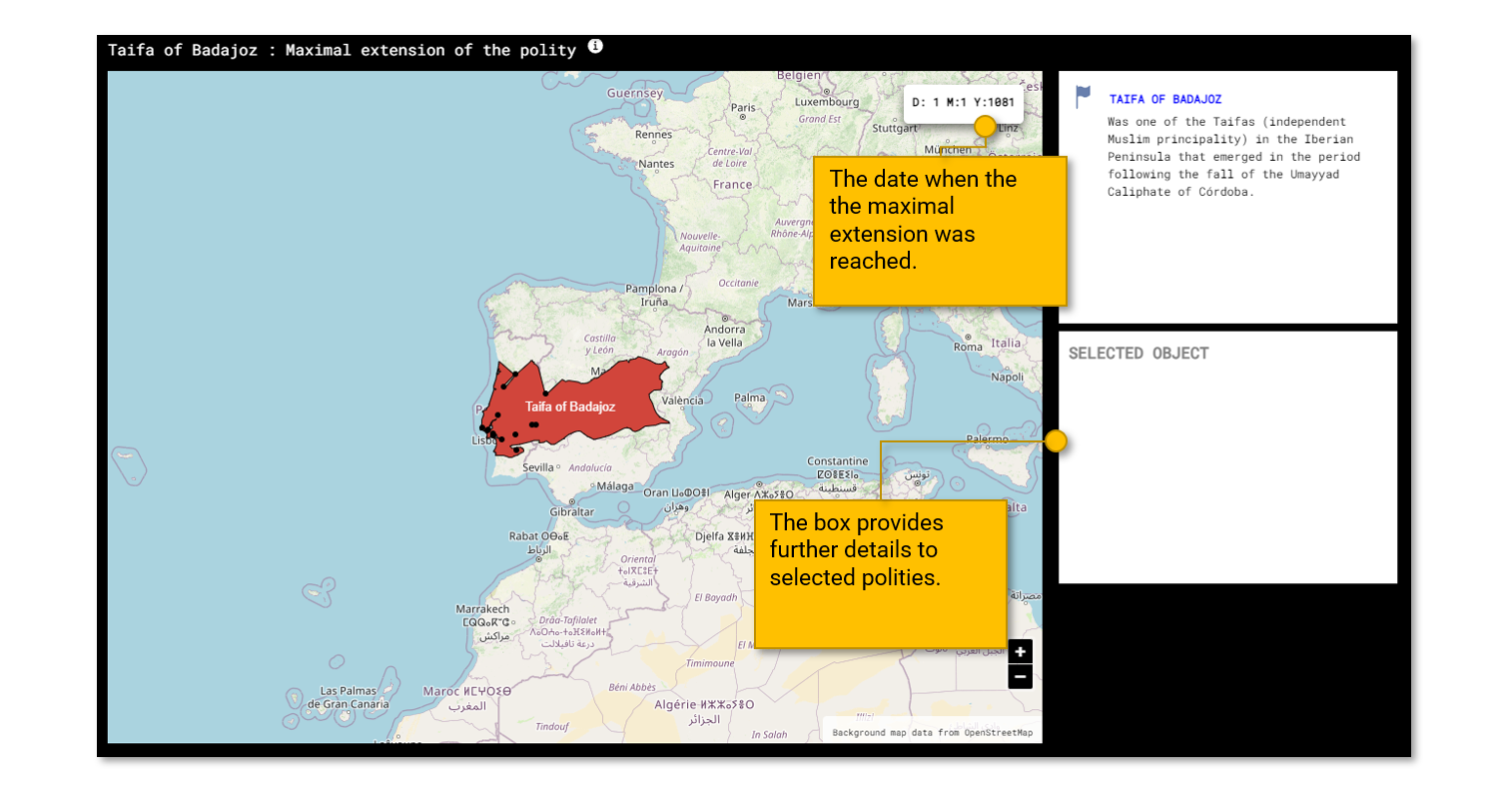Image resolution: width=1512 pixels, height=805 pixels.
Task: Click the Andalucía region label
Action: [x=590, y=467]
